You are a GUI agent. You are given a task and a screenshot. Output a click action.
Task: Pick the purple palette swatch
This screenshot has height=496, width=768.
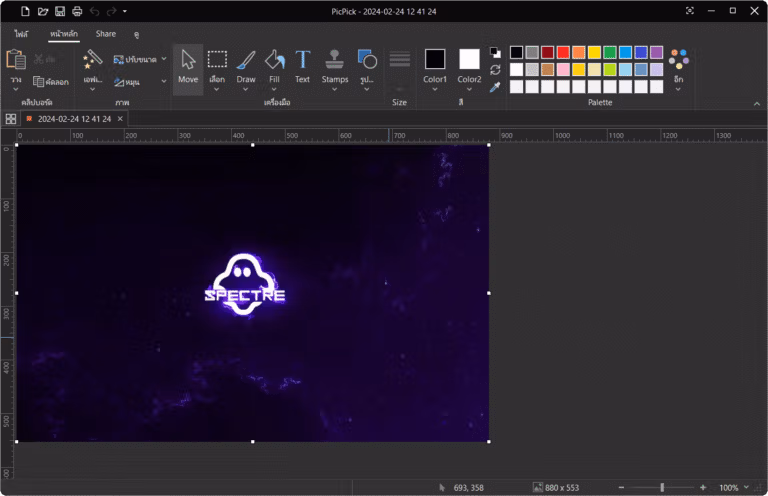point(656,52)
